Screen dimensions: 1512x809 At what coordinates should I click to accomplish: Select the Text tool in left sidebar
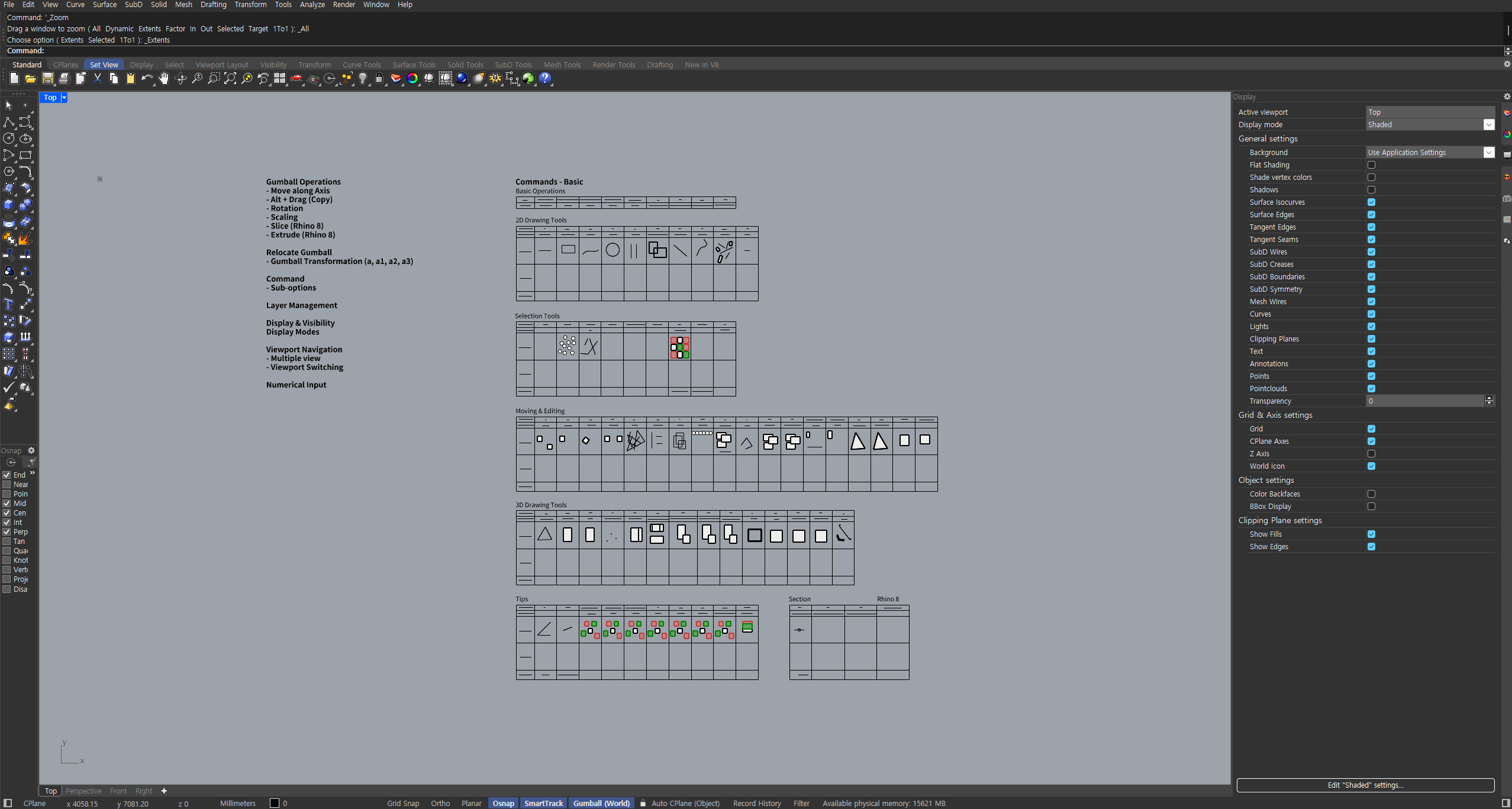pyautogui.click(x=9, y=304)
